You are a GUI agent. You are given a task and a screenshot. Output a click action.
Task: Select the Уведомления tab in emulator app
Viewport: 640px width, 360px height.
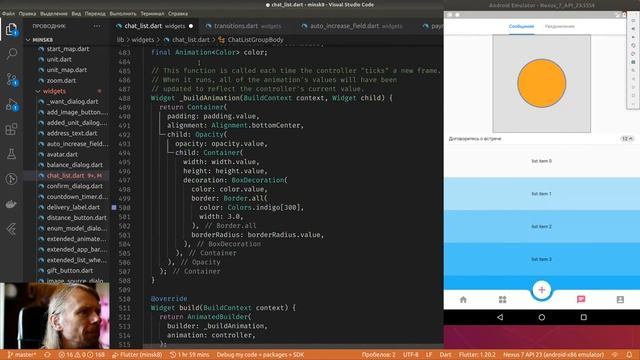[x=560, y=27]
